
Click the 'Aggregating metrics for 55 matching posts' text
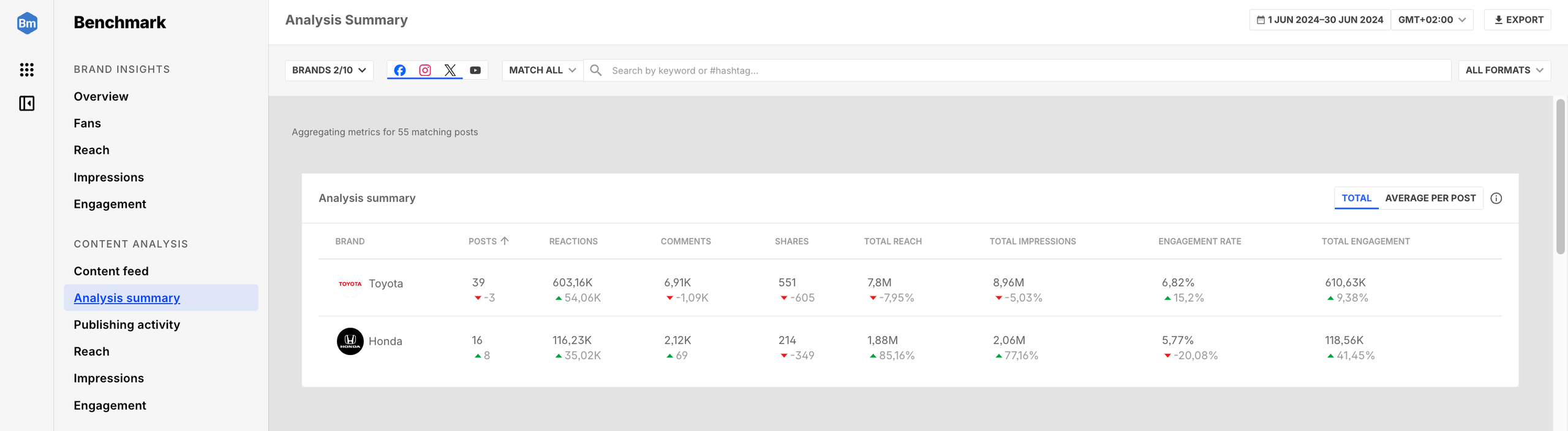tap(385, 132)
